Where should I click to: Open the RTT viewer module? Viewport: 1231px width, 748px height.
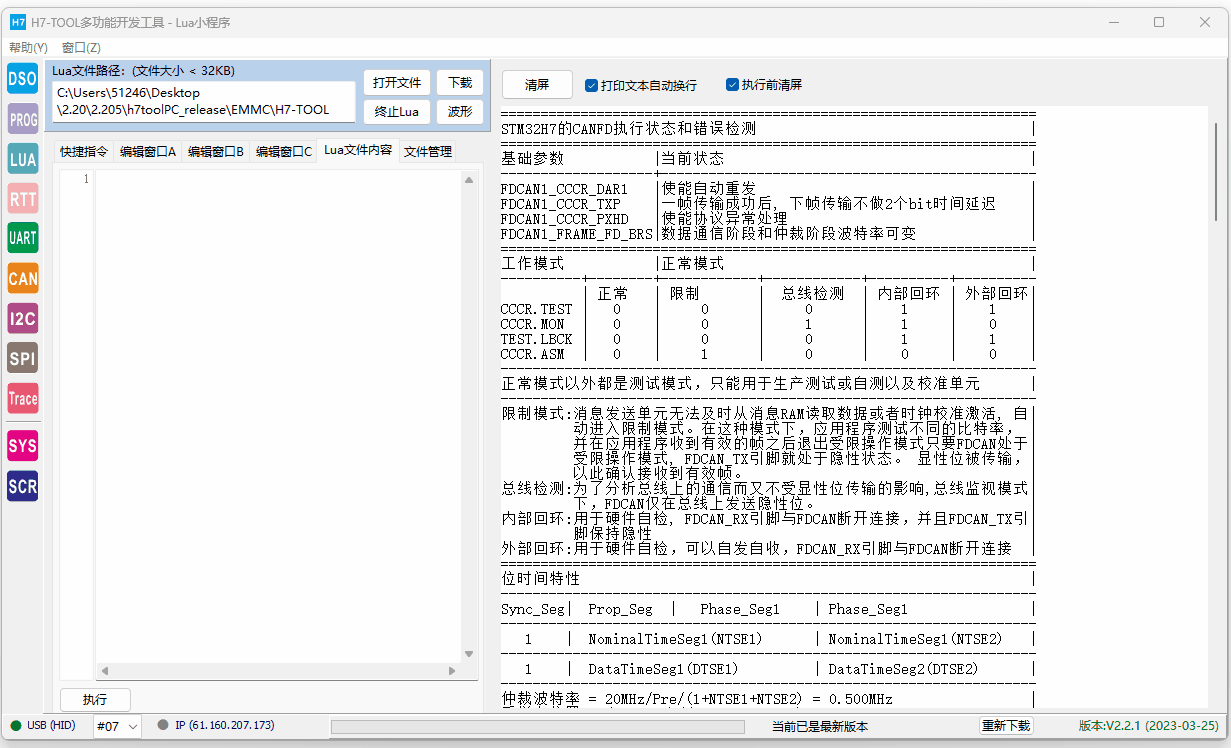coord(22,199)
